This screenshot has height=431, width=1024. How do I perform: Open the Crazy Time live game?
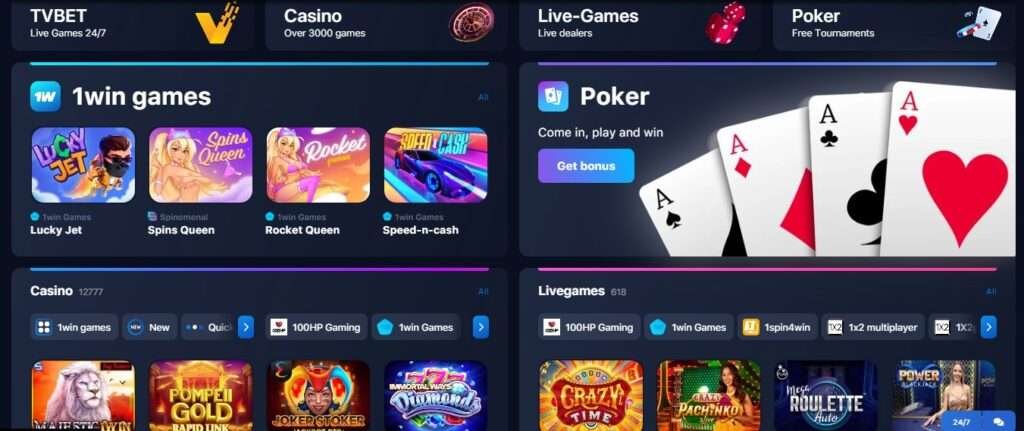(x=591, y=395)
